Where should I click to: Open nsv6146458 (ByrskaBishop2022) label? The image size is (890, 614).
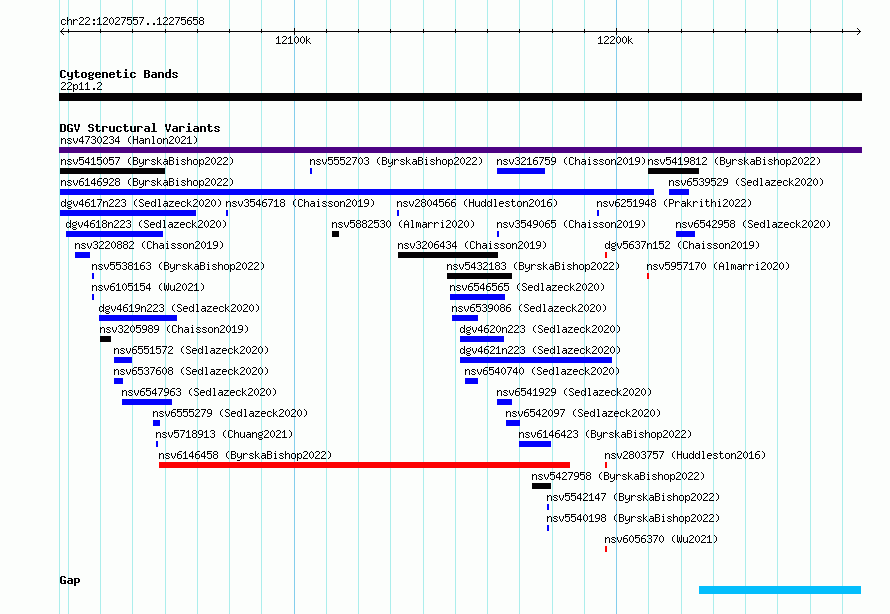(245, 455)
